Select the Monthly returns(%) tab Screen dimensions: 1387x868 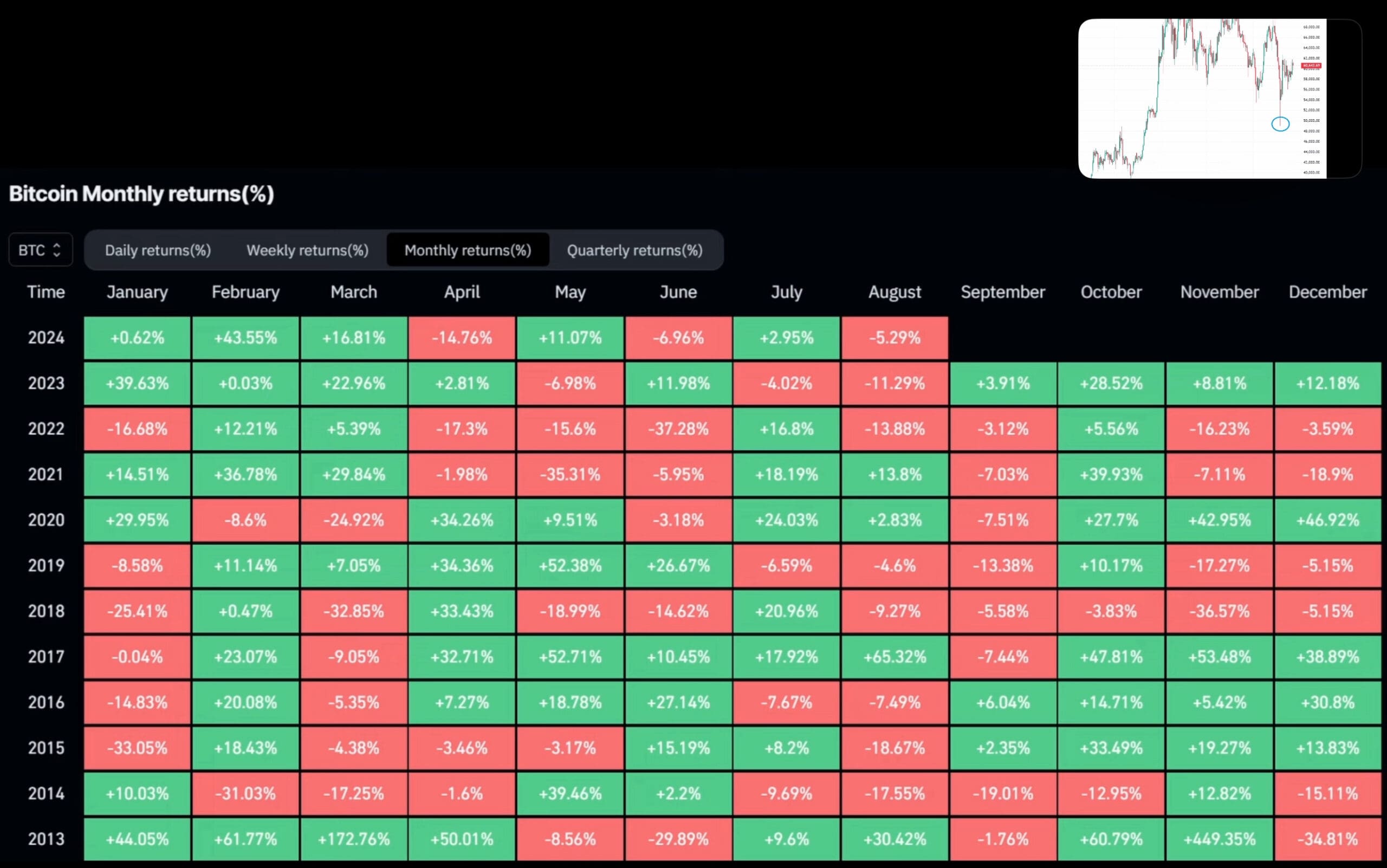click(468, 250)
